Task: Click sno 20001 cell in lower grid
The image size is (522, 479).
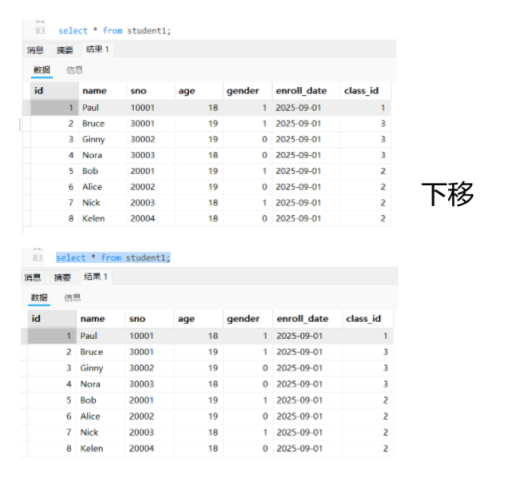Action: point(150,400)
